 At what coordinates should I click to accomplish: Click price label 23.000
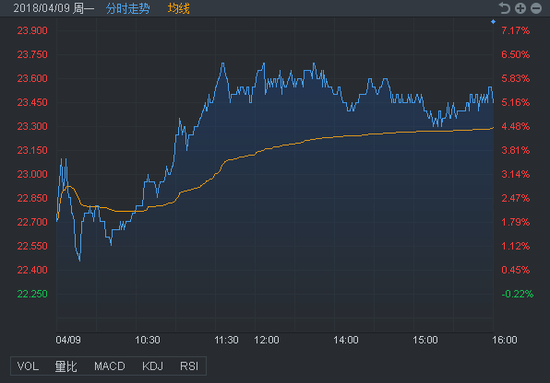pyautogui.click(x=32, y=174)
